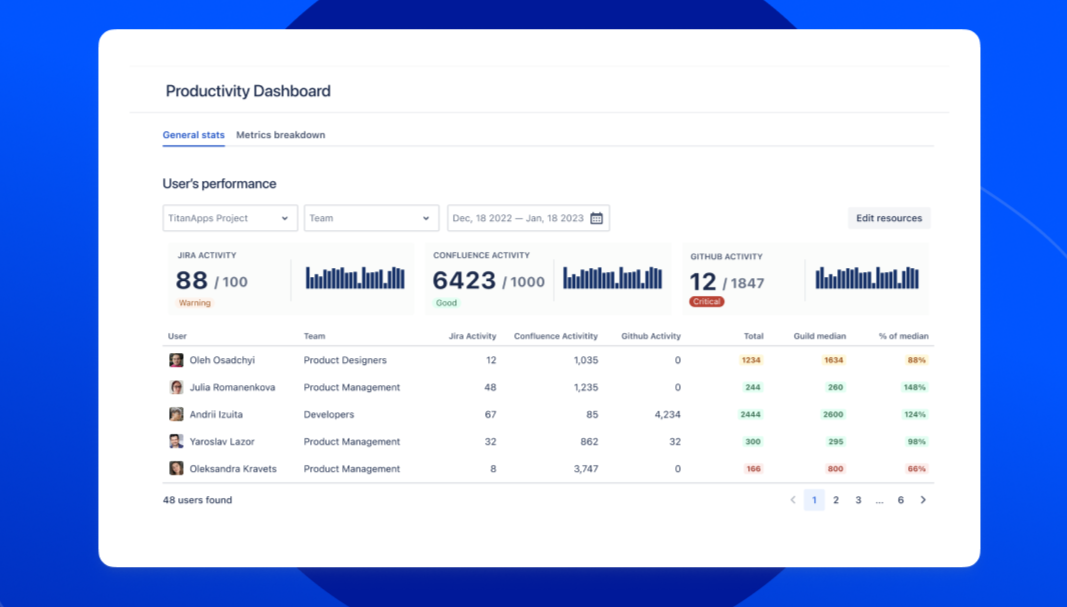Select page 2 in pagination

[x=836, y=500]
